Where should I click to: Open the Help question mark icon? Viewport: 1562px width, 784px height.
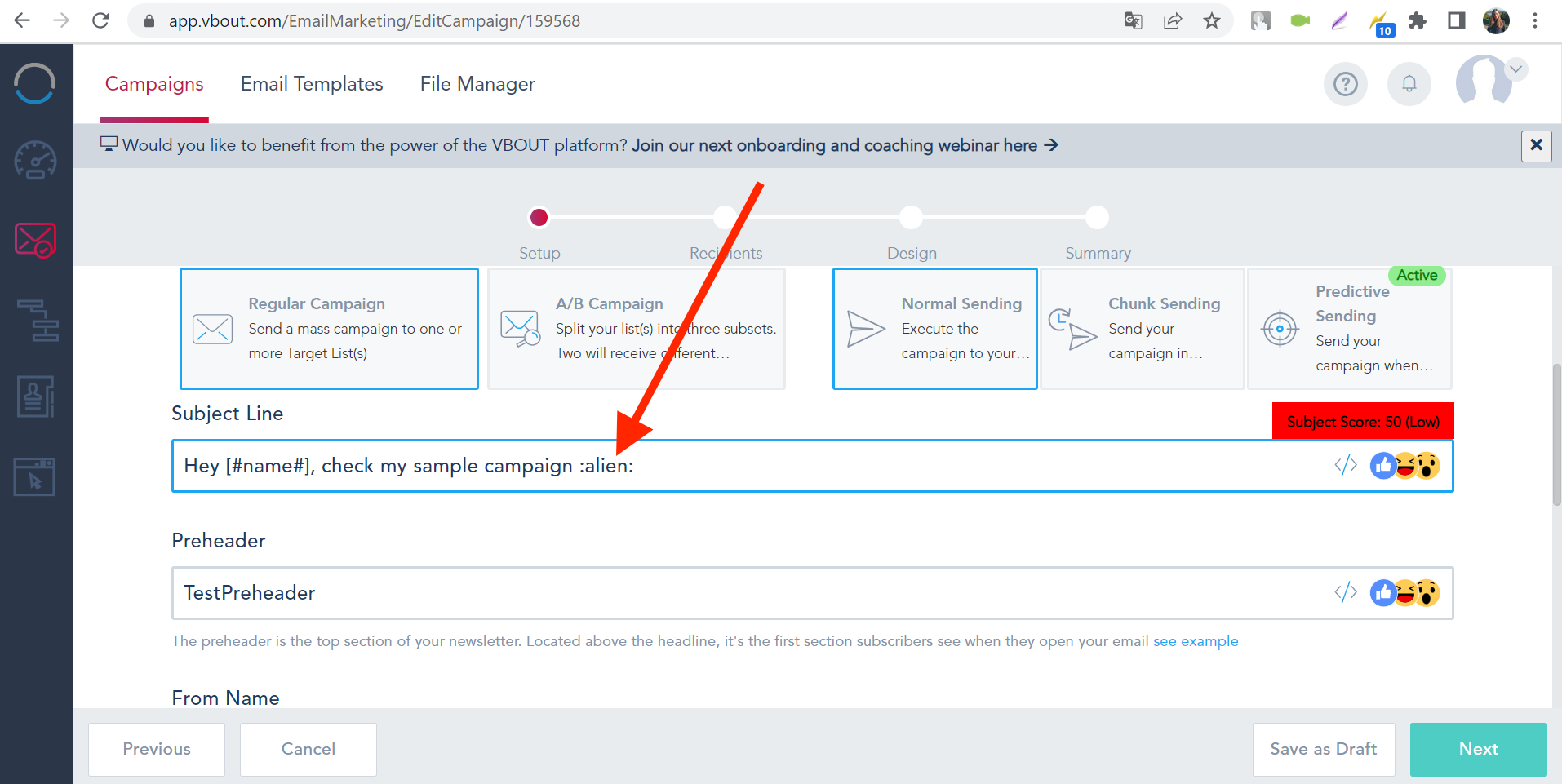pos(1345,83)
